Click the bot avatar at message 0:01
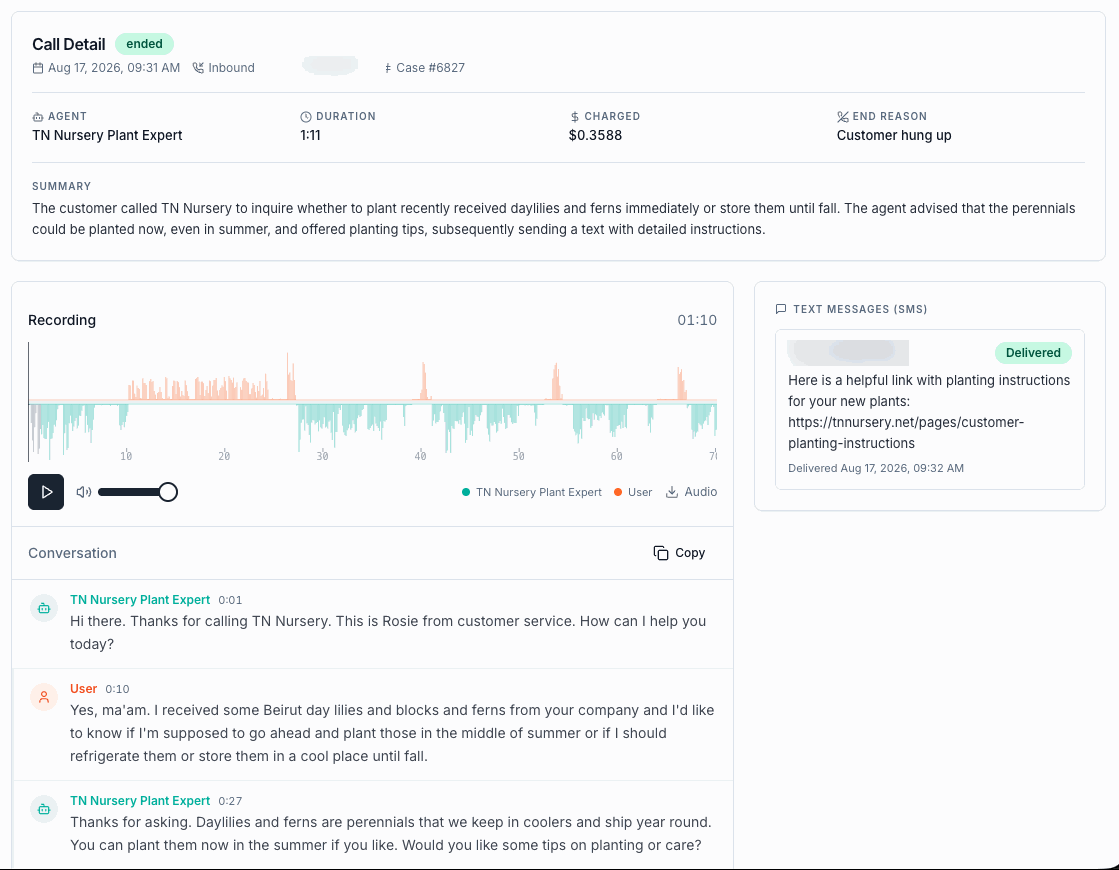Viewport: 1119px width, 870px height. point(44,608)
